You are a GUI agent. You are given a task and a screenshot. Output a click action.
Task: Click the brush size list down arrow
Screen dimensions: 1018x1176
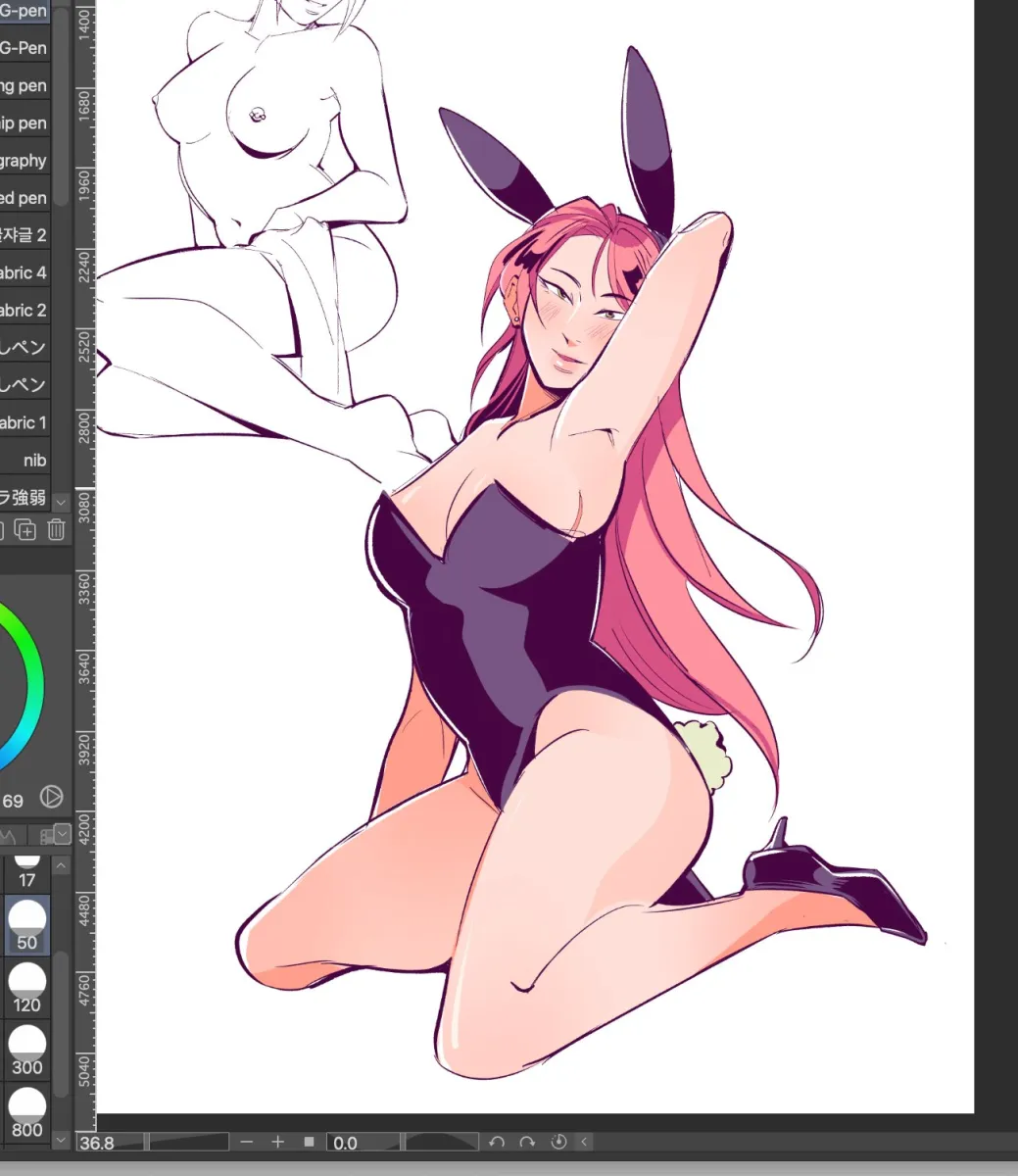pos(61,1141)
